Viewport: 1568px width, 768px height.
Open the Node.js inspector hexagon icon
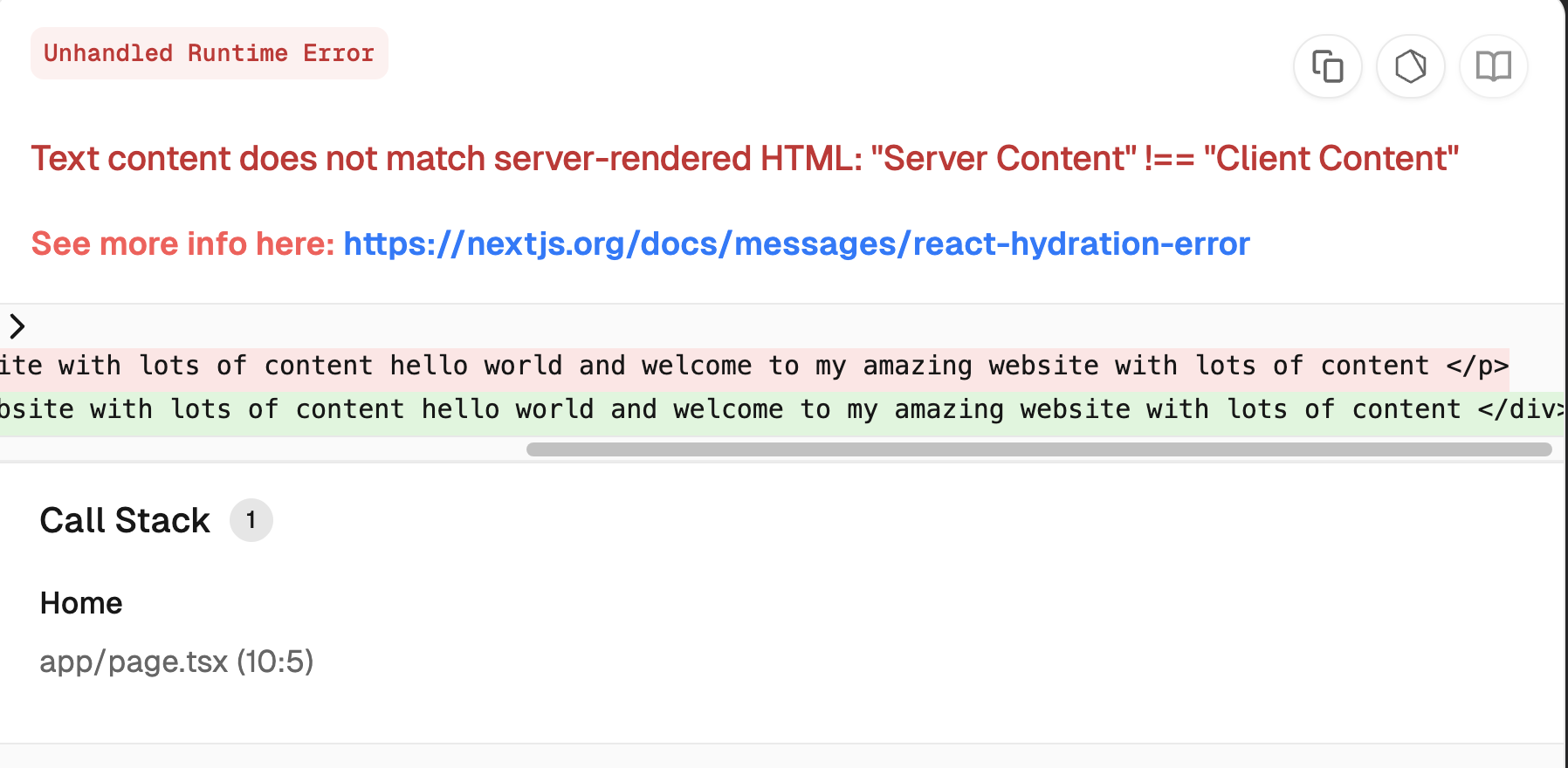pyautogui.click(x=1410, y=66)
